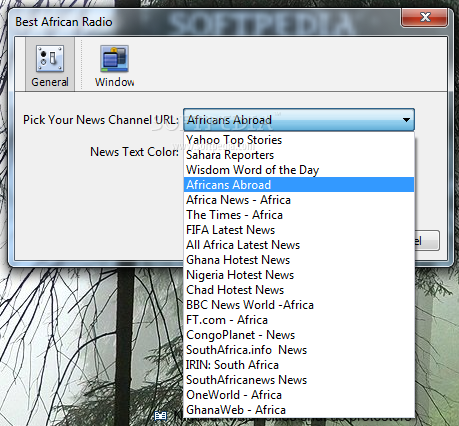
Task: Choose Africa News - Africa channel
Action: tap(299, 200)
